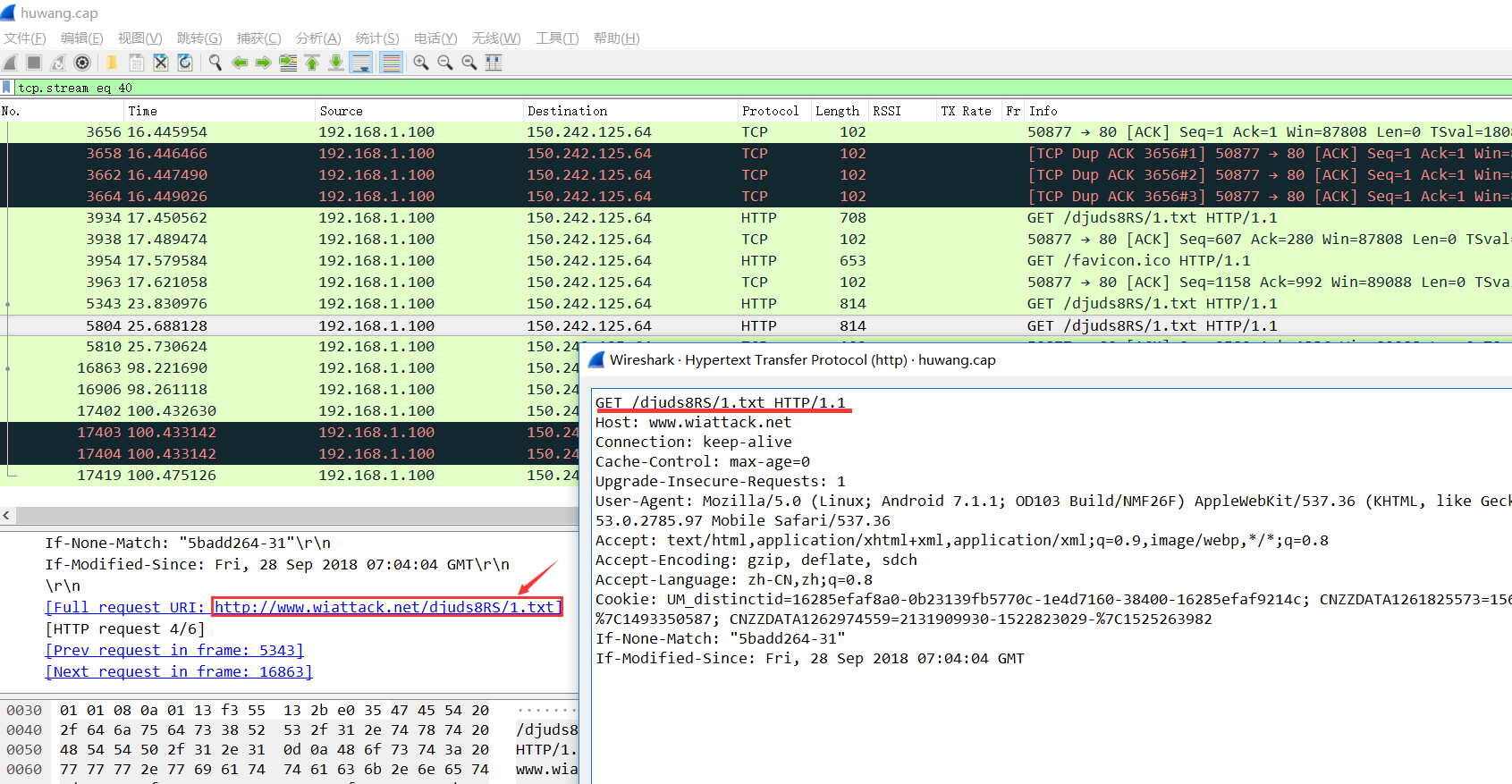This screenshot has width=1512, height=784.
Task: Go back in packet history
Action: click(240, 63)
